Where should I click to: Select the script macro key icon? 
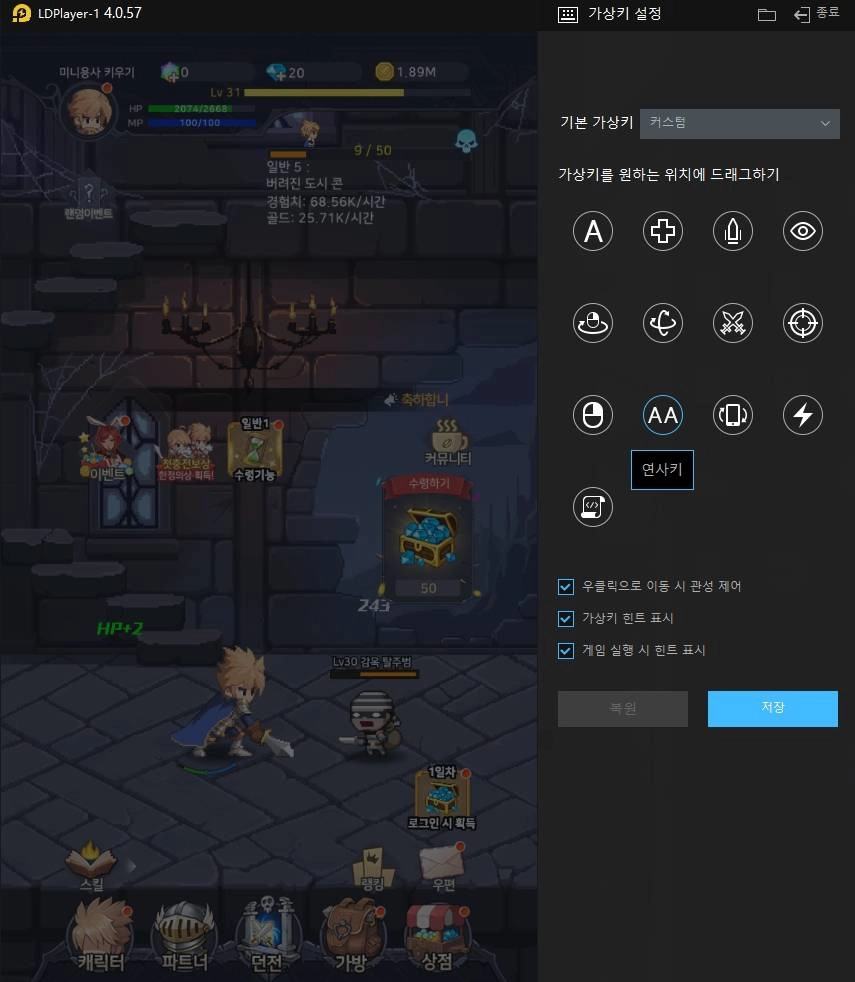[x=593, y=507]
